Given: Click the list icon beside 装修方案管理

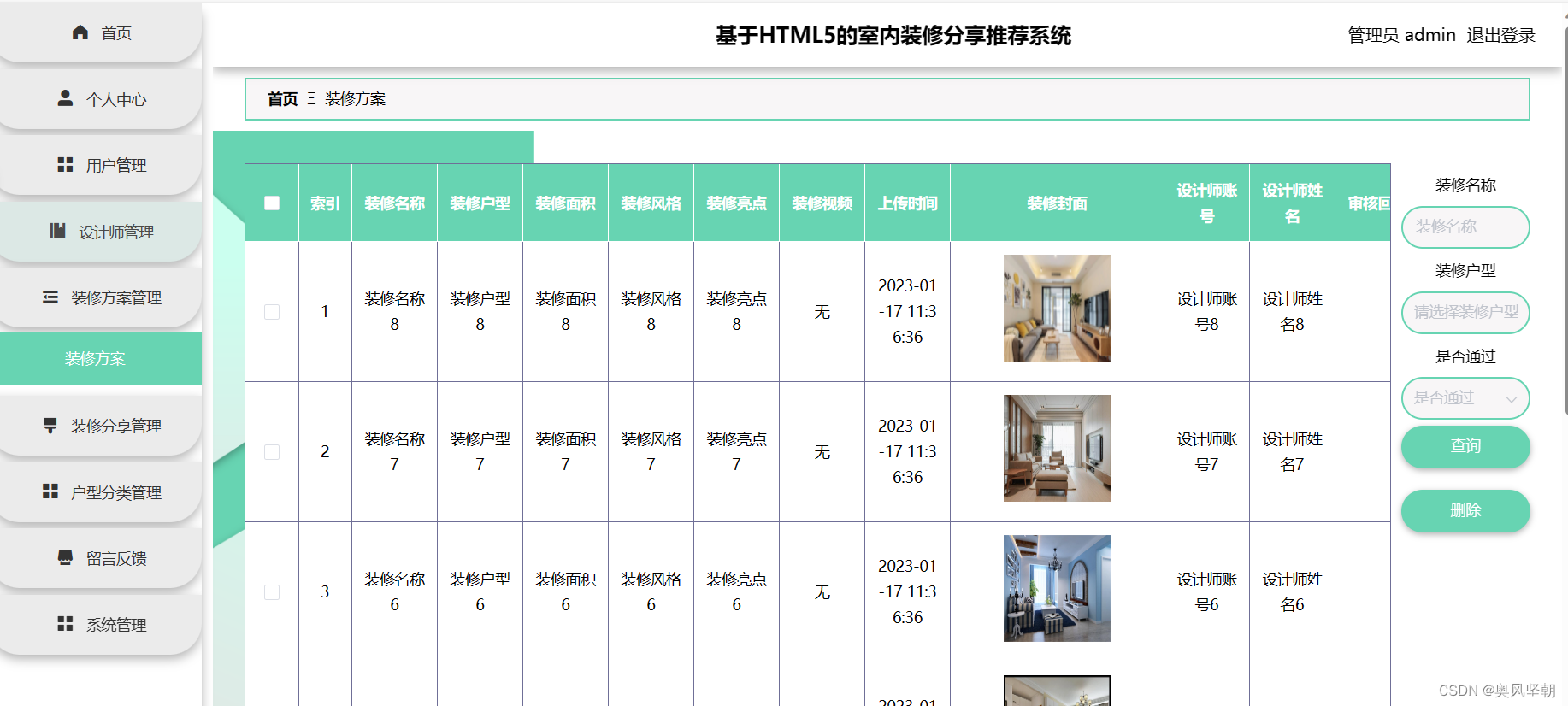Looking at the screenshot, I should point(50,297).
